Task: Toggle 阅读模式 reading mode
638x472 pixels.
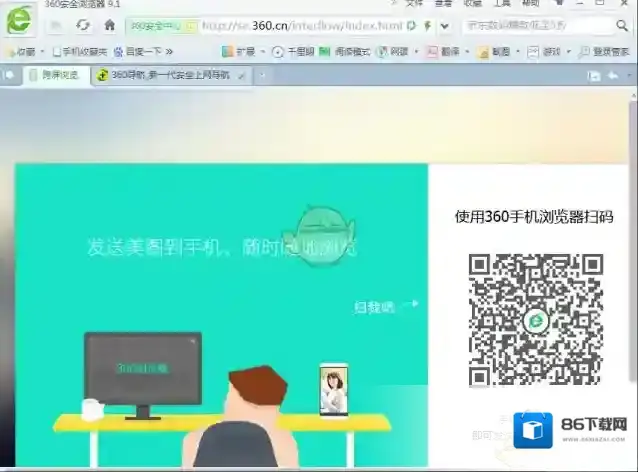Action: [x=345, y=52]
